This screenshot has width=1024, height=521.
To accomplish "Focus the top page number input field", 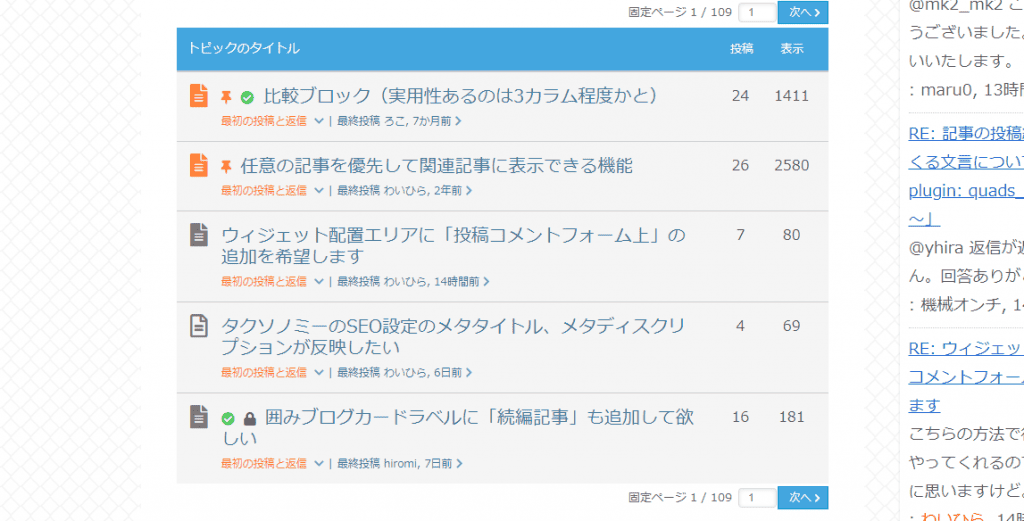I will pos(757,12).
